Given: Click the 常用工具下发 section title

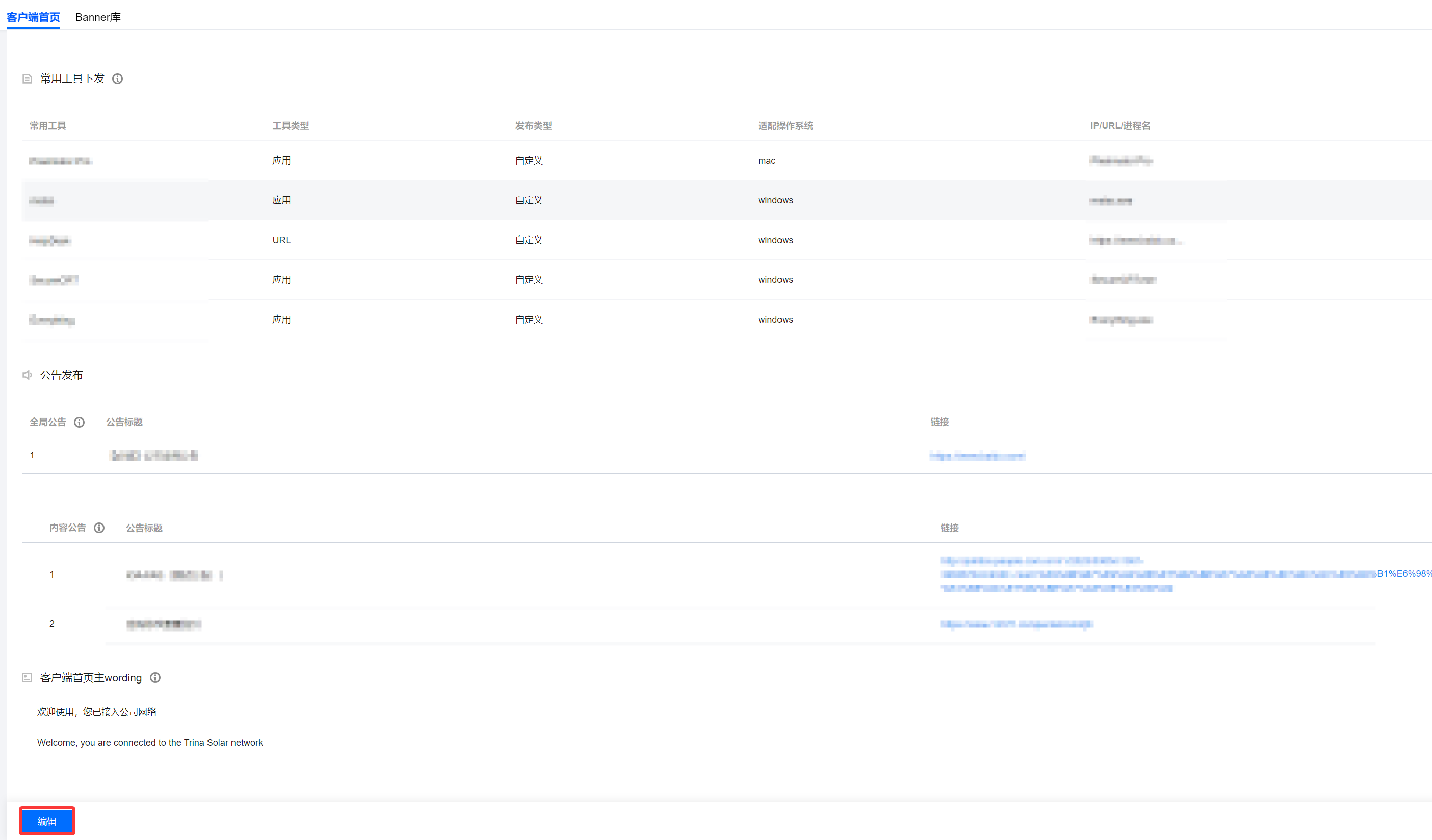Looking at the screenshot, I should pos(72,78).
